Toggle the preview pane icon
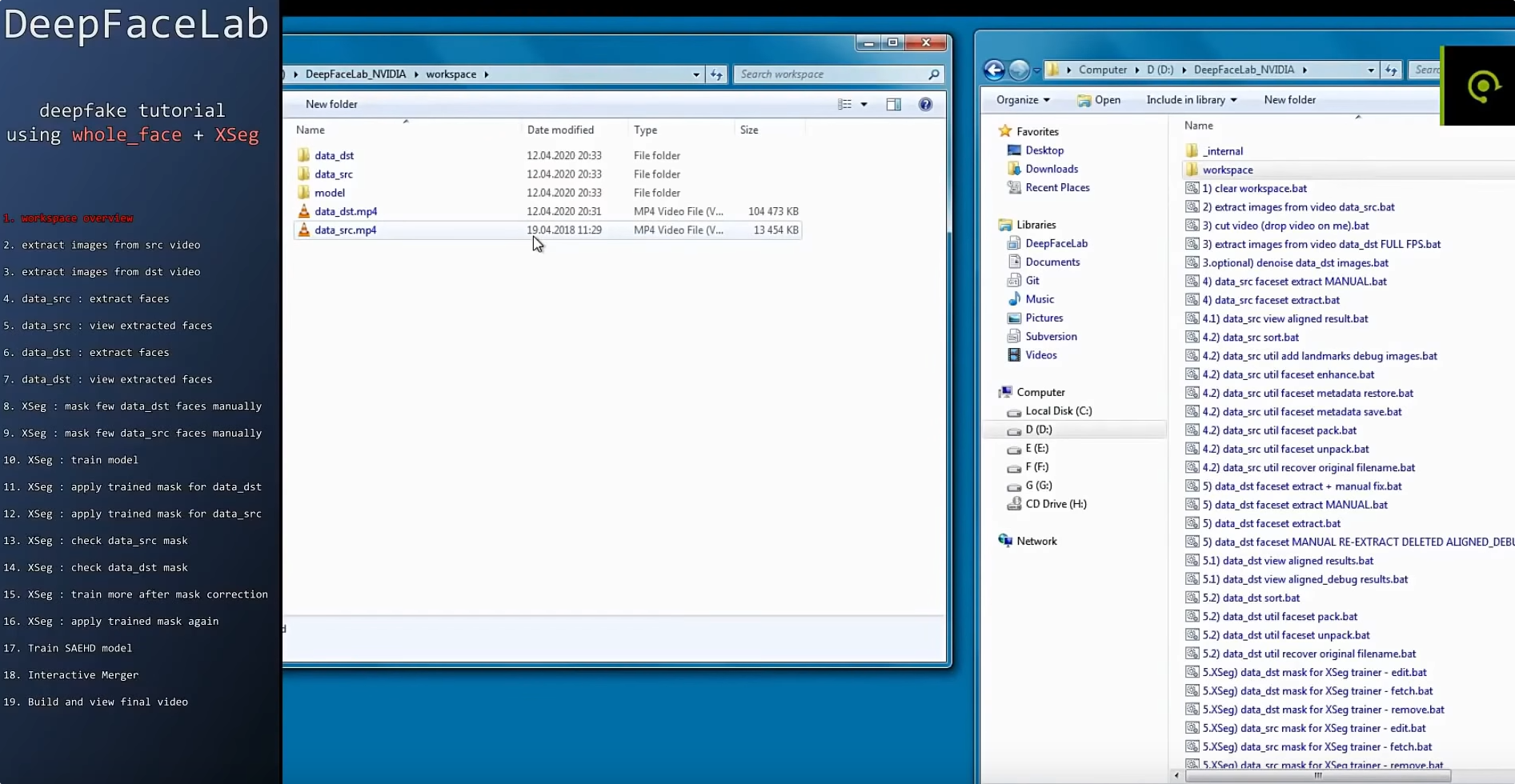The height and width of the screenshot is (784, 1515). tap(893, 104)
